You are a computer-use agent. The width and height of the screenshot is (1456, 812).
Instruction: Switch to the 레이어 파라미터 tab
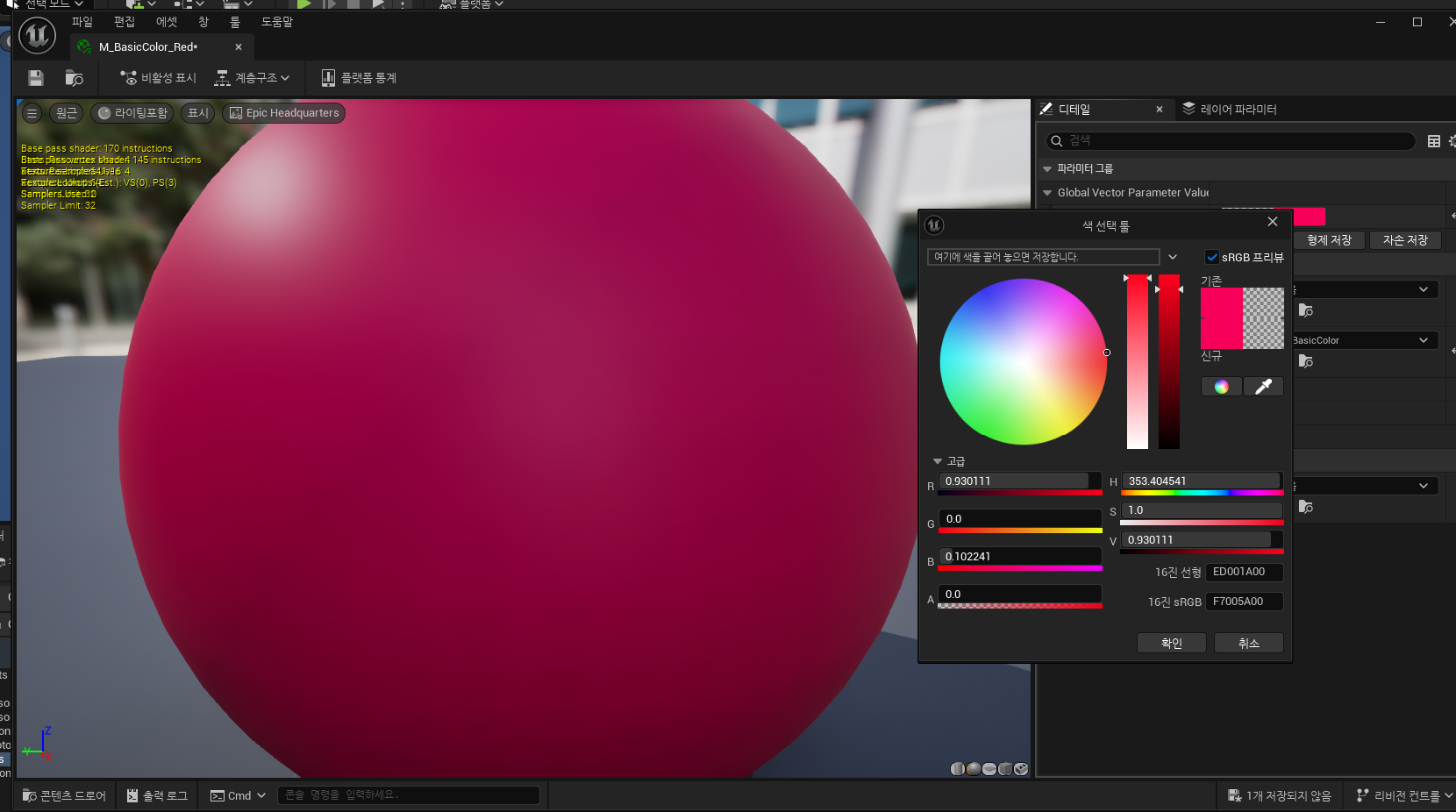[x=1230, y=110]
